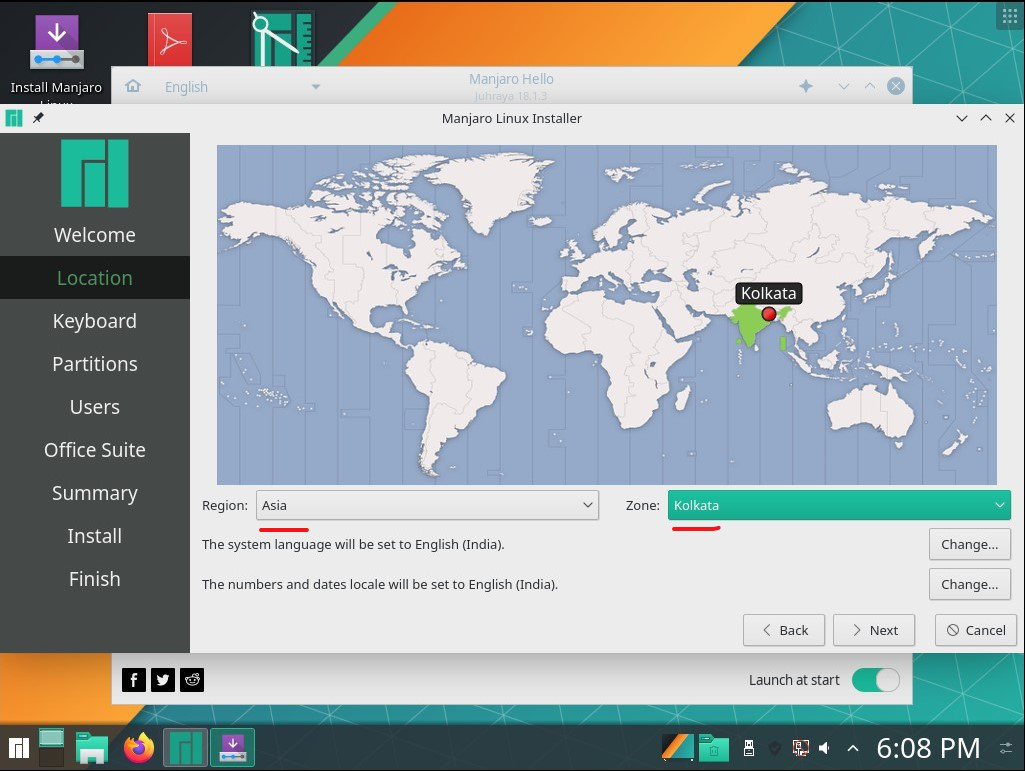Select Install step in sidebar
This screenshot has width=1025, height=771.
pyautogui.click(x=95, y=536)
